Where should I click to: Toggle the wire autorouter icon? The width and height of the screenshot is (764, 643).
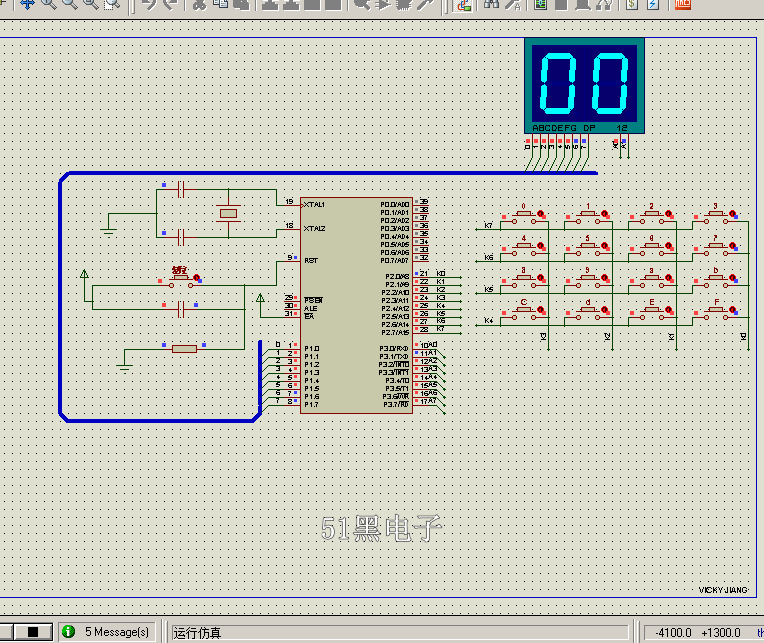[463, 4]
